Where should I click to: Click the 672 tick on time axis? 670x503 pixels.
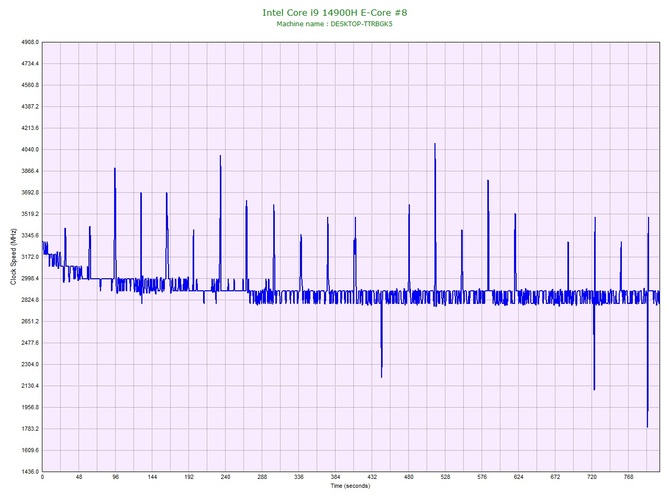555,477
